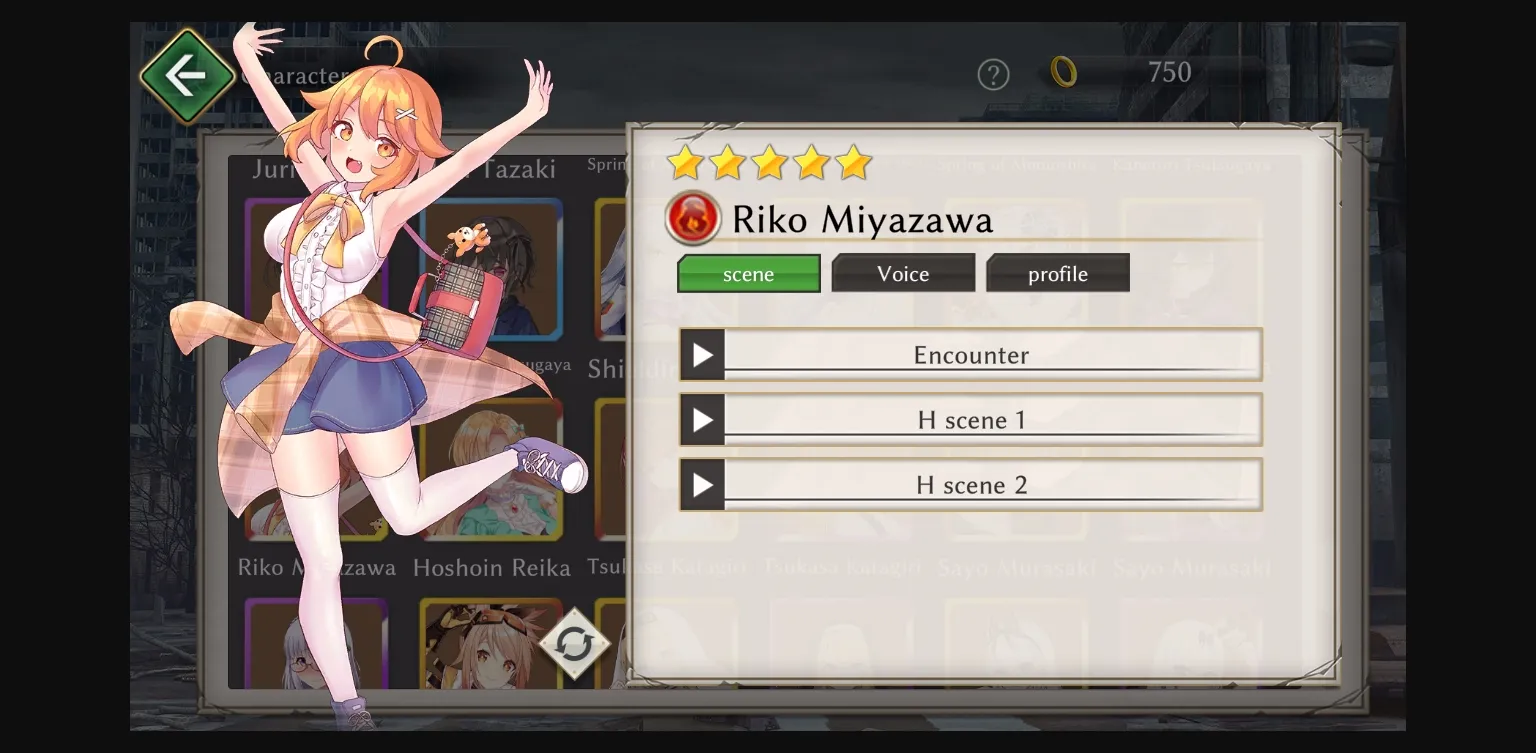Screen dimensions: 1536x753
Task: Click the five-star rarity rating
Action: pyautogui.click(x=769, y=162)
